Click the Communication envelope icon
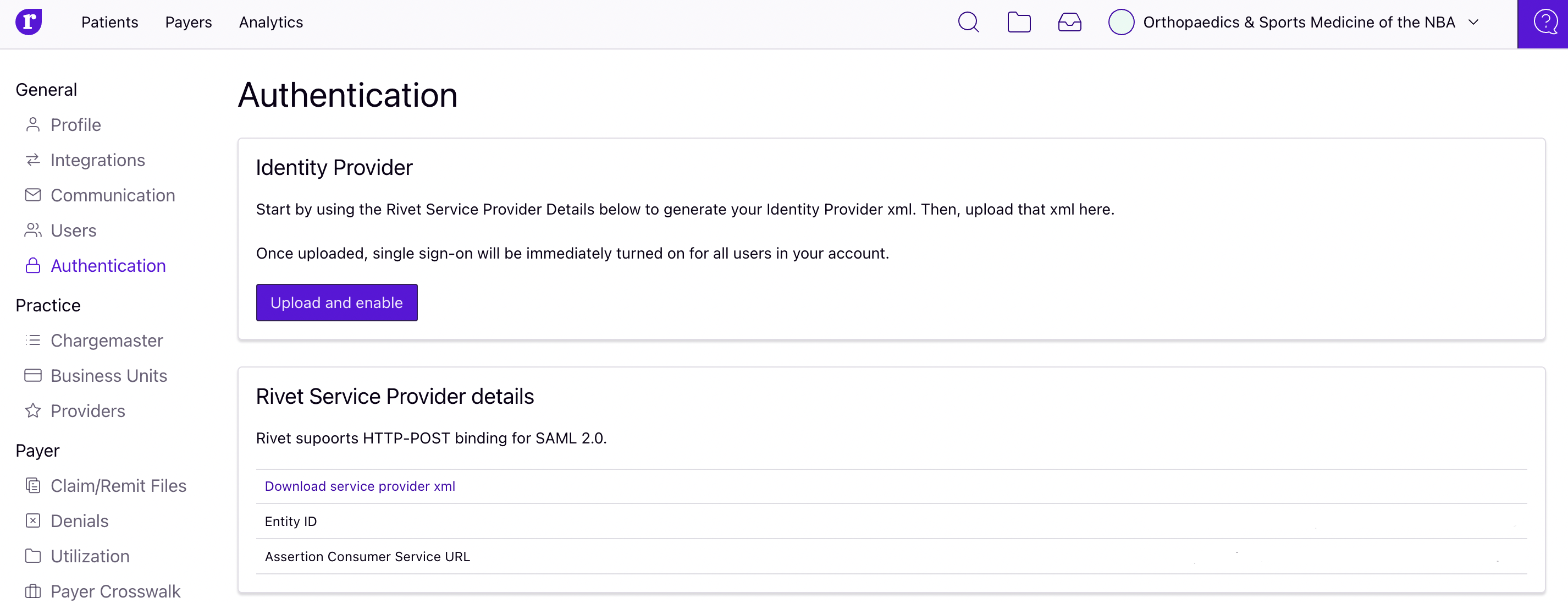 33,195
